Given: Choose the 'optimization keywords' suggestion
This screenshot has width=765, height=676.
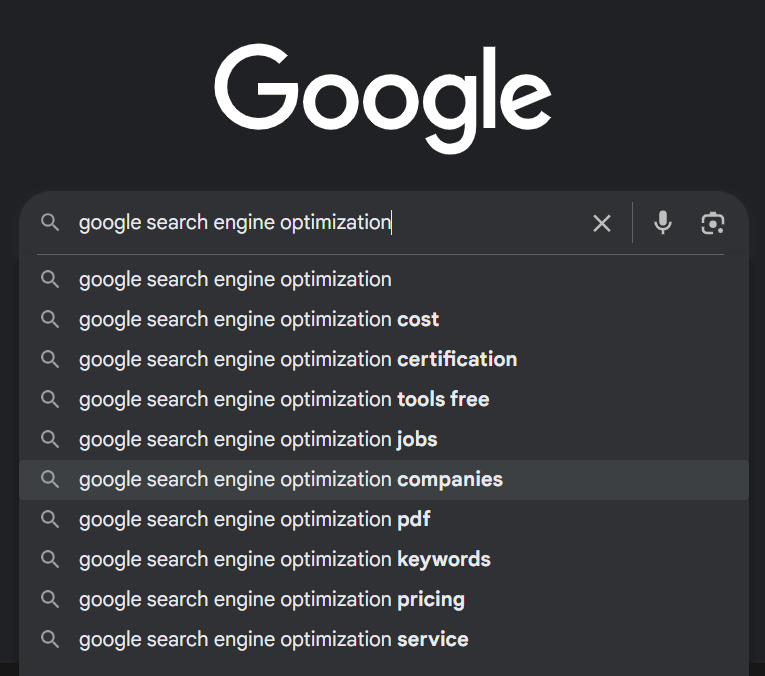Looking at the screenshot, I should 285,559.
